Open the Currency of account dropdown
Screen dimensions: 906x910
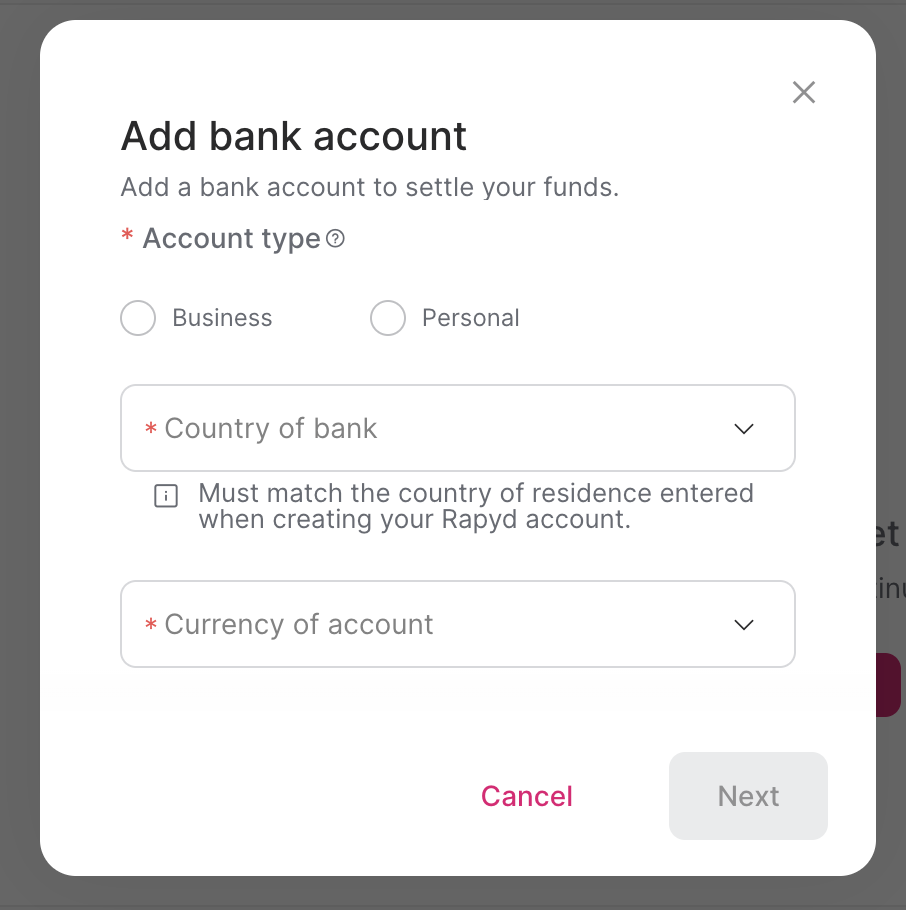click(458, 624)
